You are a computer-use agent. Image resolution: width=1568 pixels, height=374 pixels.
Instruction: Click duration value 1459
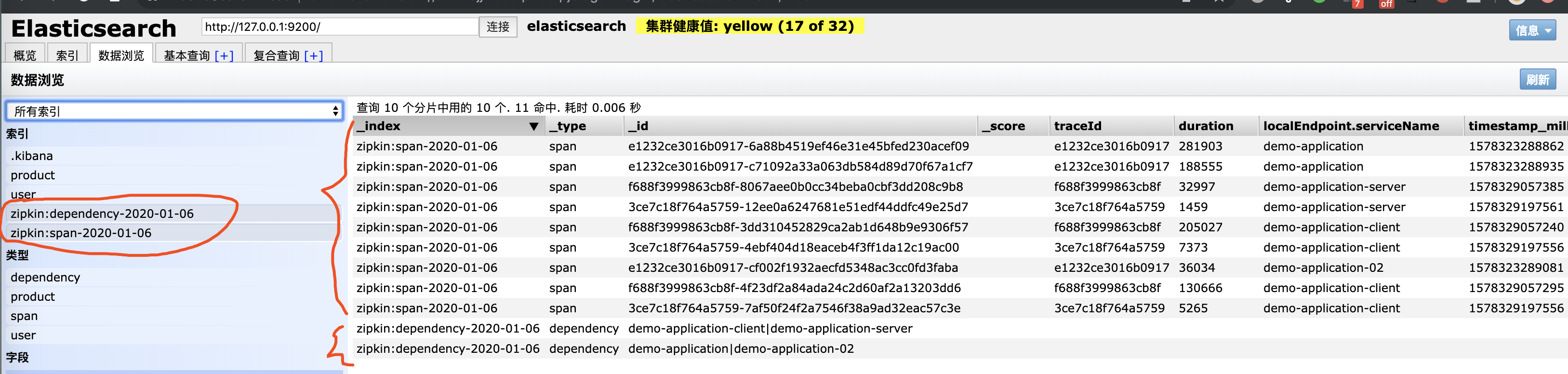coord(1193,207)
